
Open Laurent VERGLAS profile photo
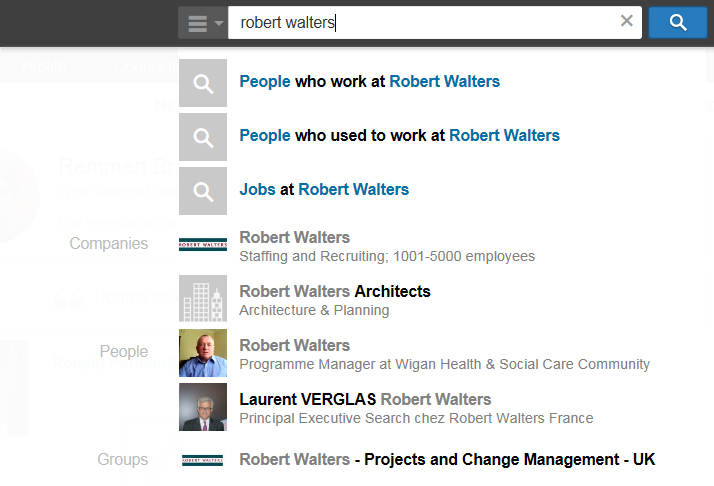(x=203, y=407)
